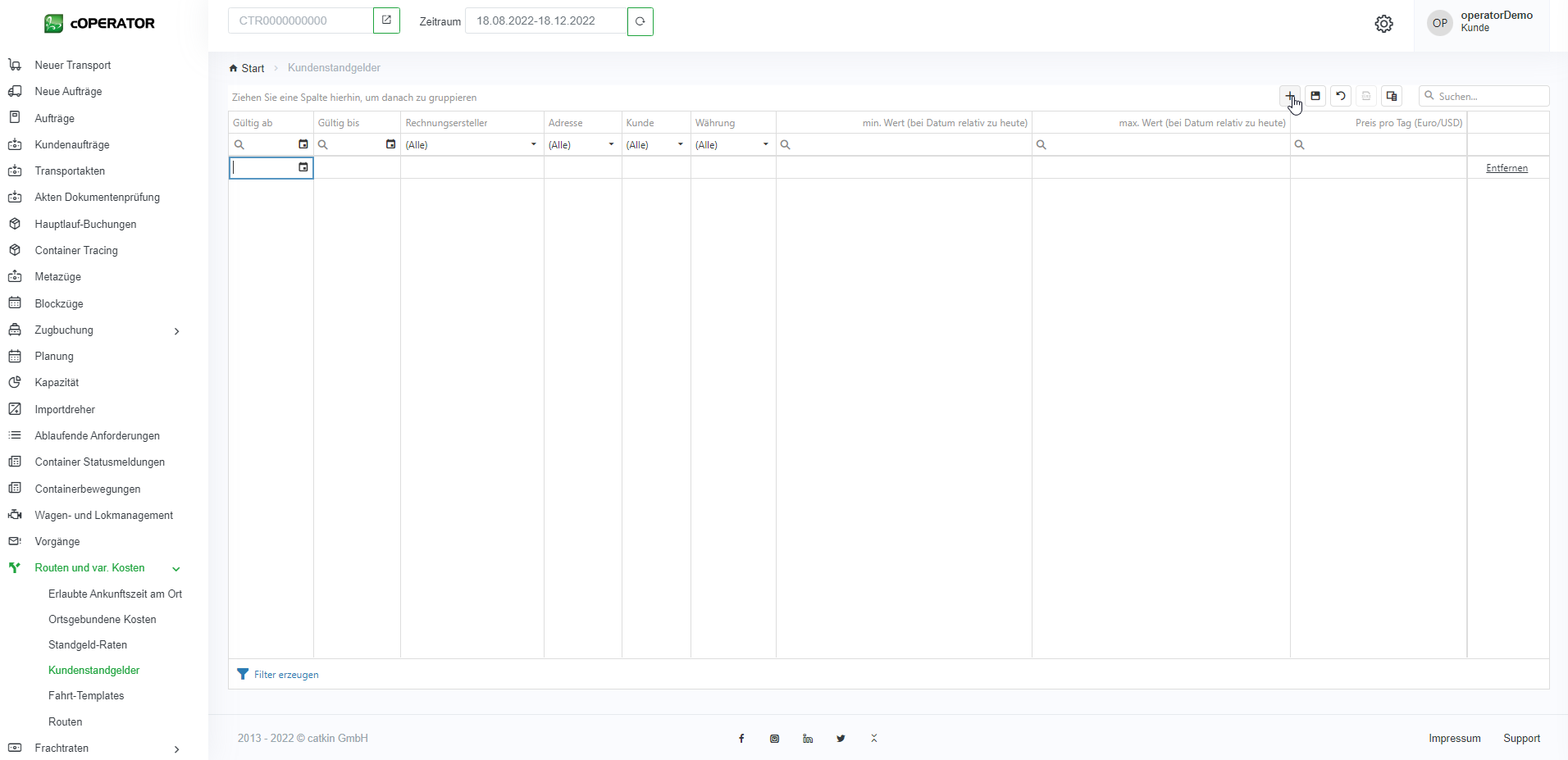Open Standgeld-Raten in the sidebar

coord(88,645)
